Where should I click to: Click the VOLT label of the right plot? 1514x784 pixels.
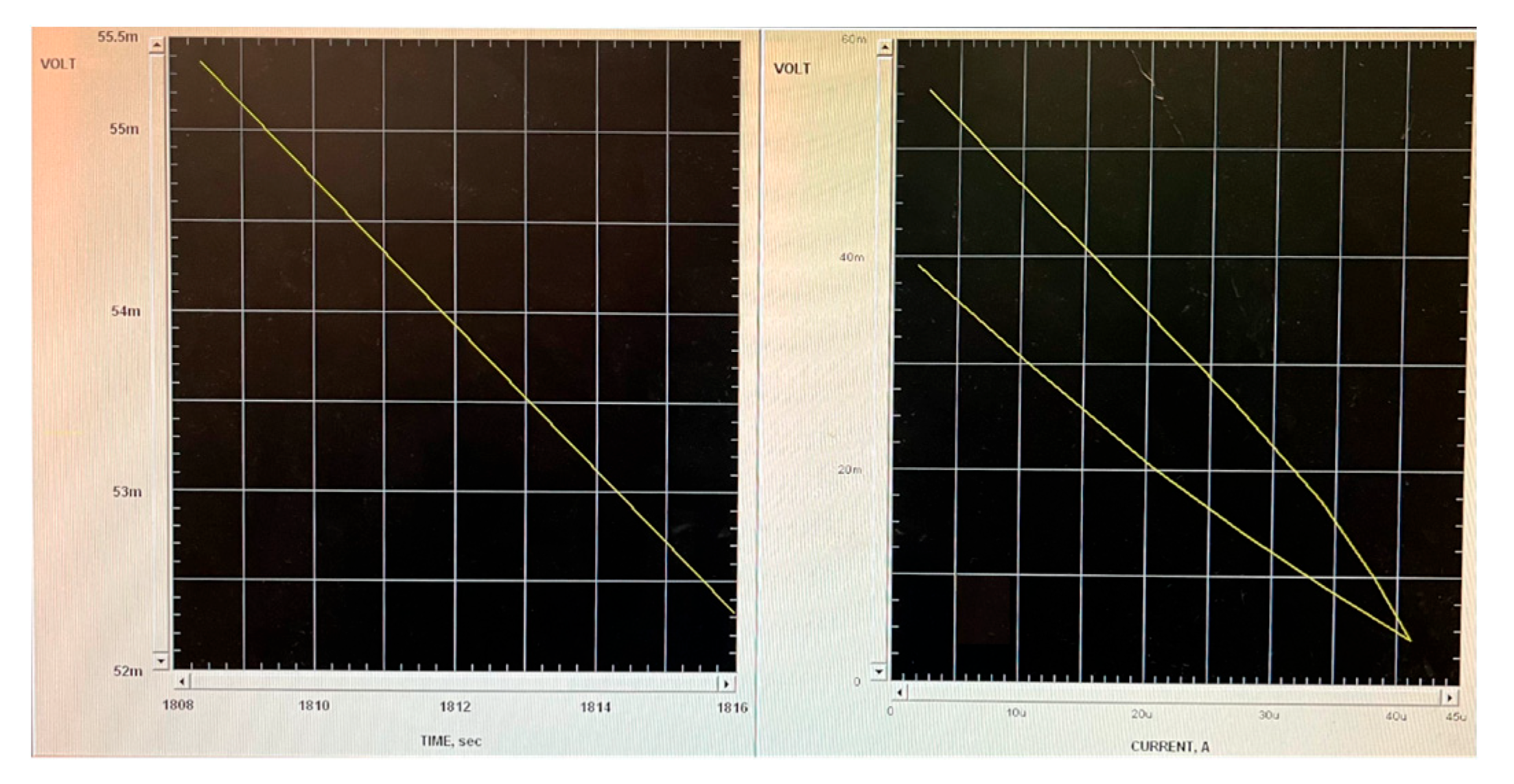click(792, 69)
